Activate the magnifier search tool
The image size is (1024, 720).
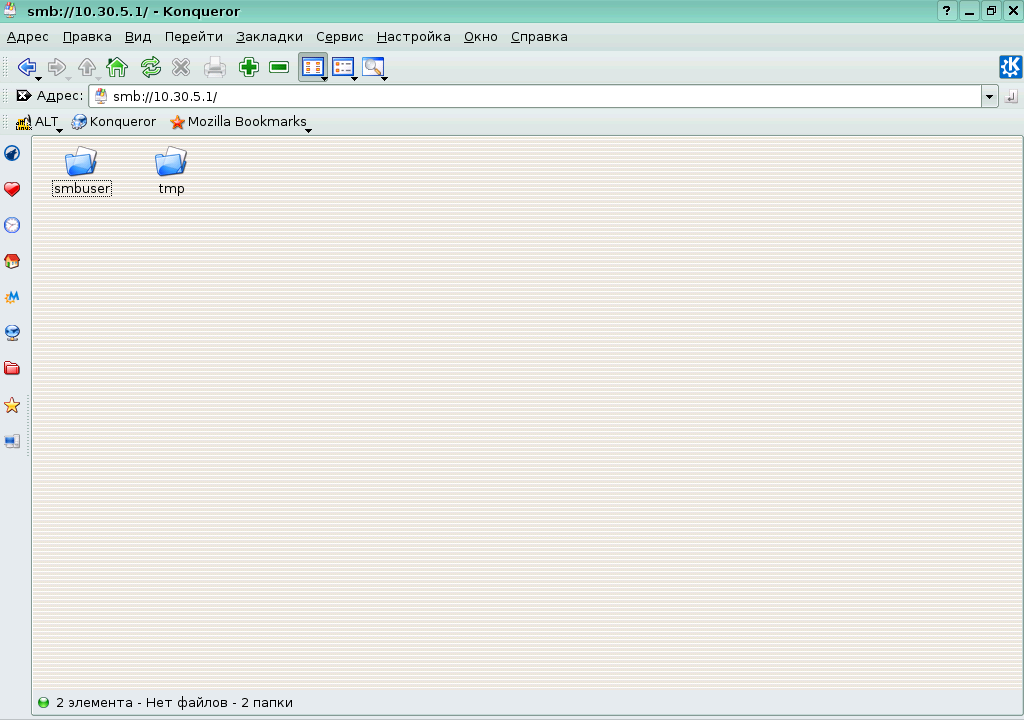pos(372,67)
